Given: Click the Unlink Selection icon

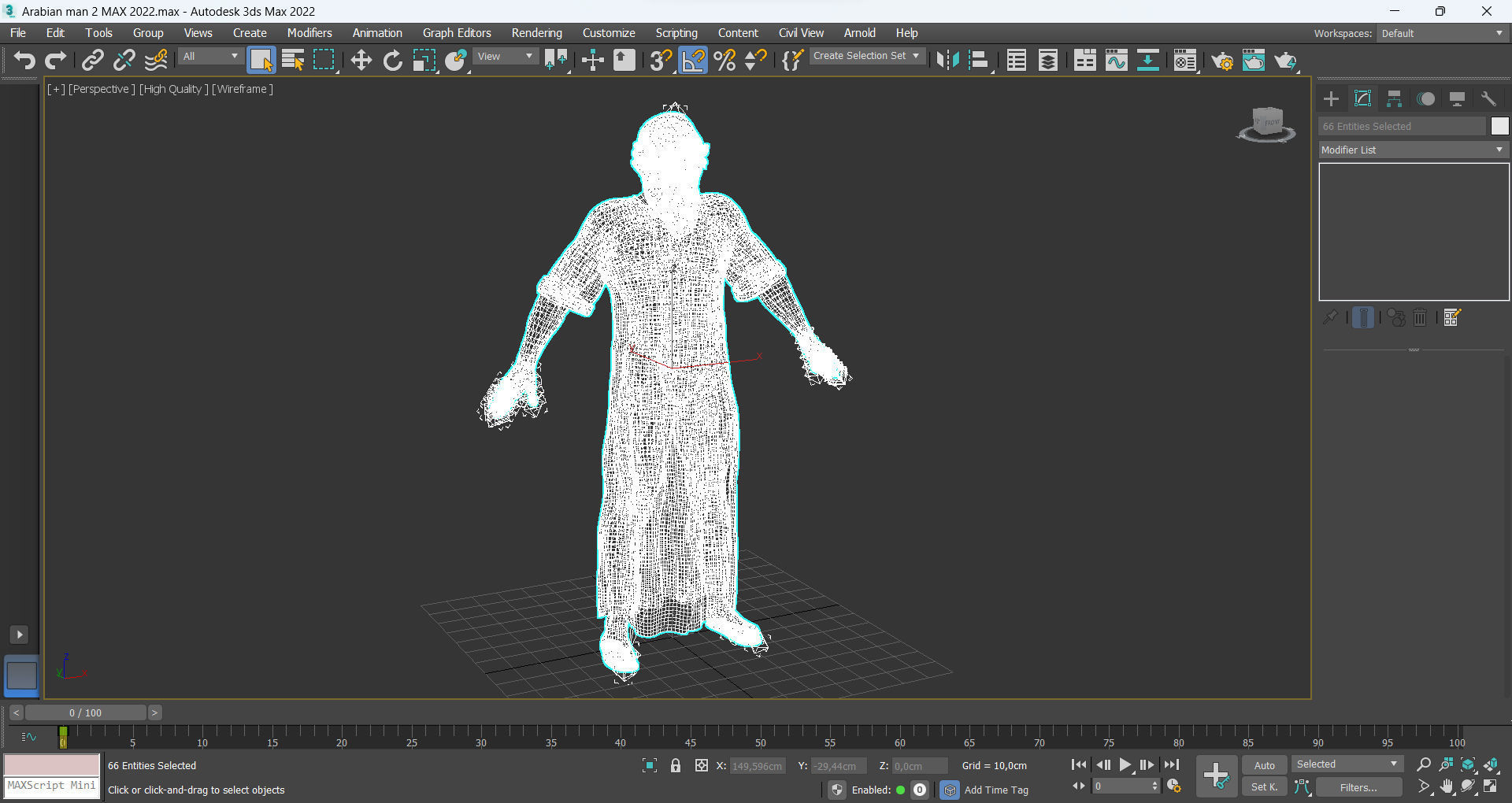Looking at the screenshot, I should tap(124, 60).
